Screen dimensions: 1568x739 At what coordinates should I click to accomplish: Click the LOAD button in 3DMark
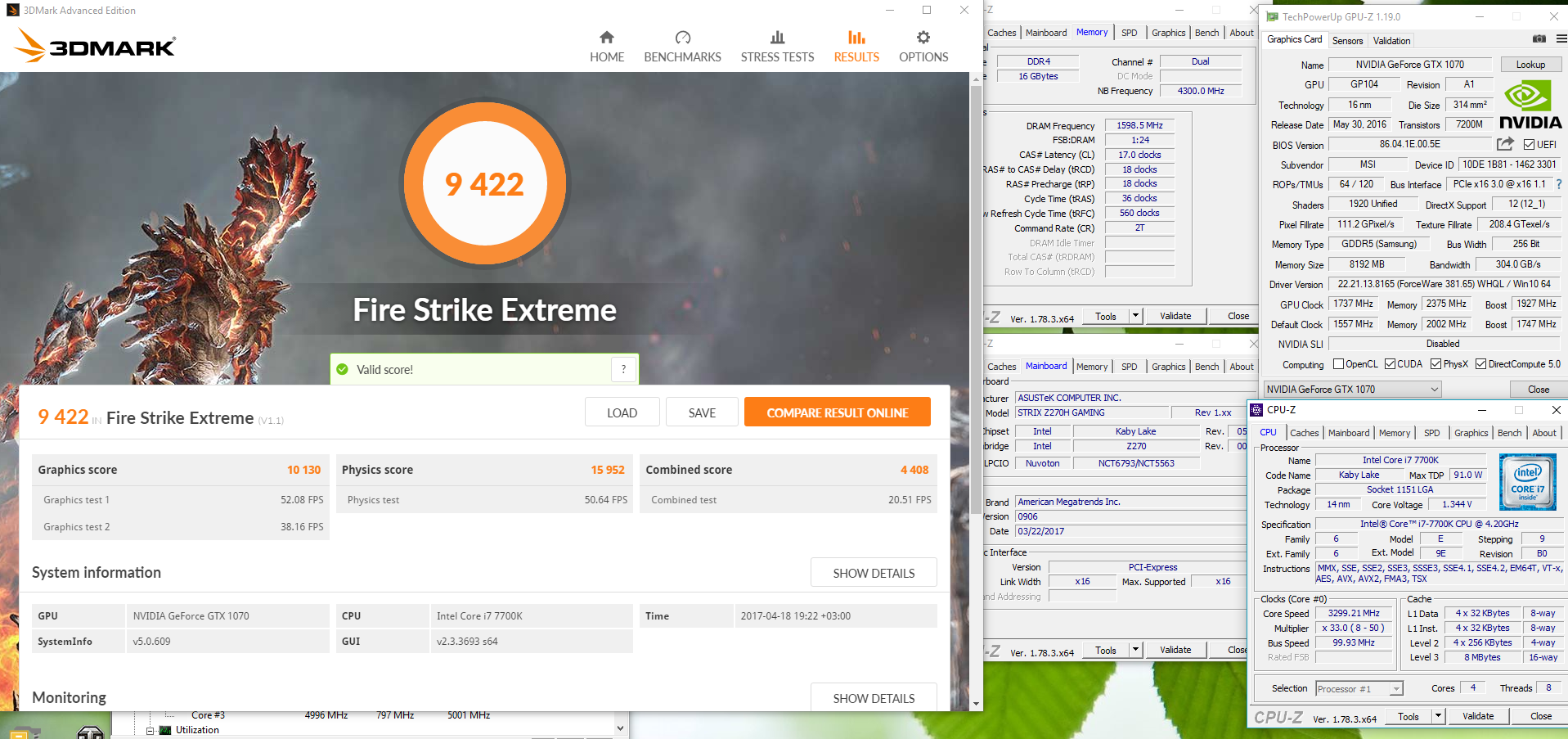pyautogui.click(x=622, y=412)
